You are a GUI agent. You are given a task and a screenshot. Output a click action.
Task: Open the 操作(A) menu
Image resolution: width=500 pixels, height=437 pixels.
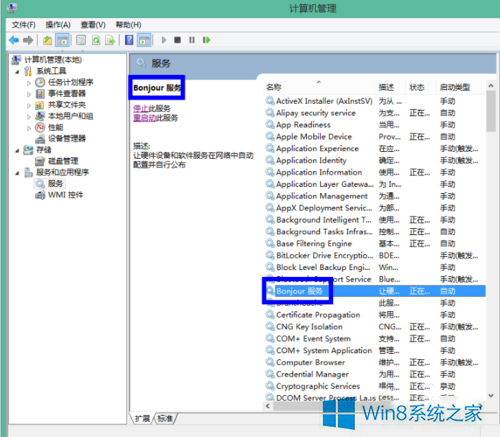58,25
